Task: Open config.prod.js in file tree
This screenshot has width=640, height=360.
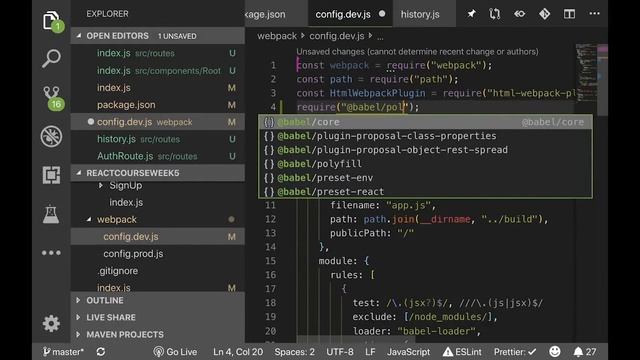Action: pos(158,253)
